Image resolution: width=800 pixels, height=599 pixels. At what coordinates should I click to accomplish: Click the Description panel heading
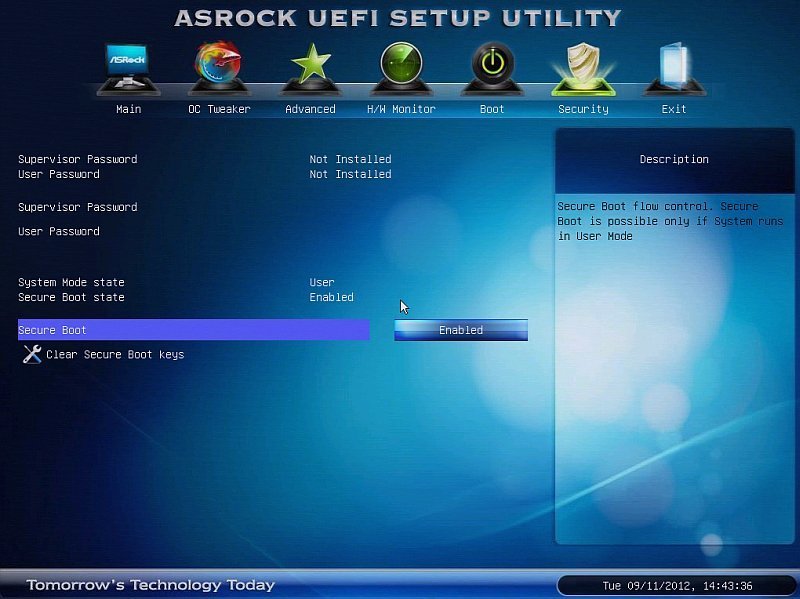674,159
